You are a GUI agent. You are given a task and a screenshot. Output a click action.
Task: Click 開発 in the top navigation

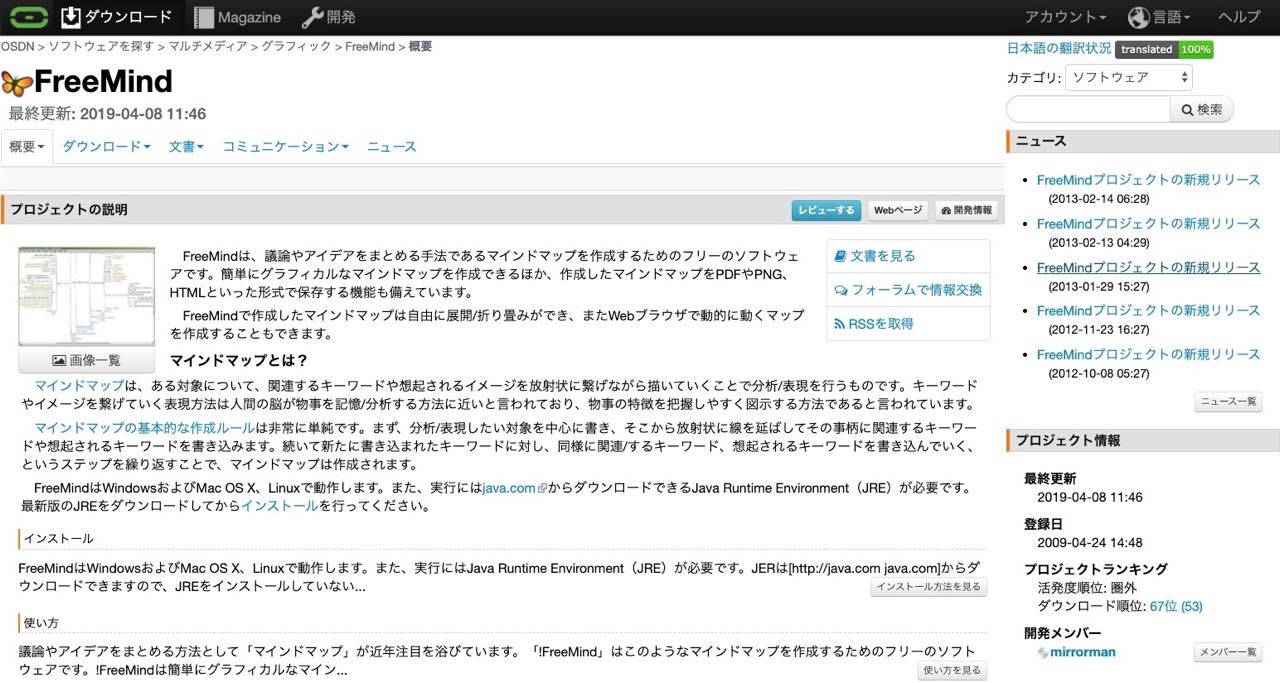(341, 17)
